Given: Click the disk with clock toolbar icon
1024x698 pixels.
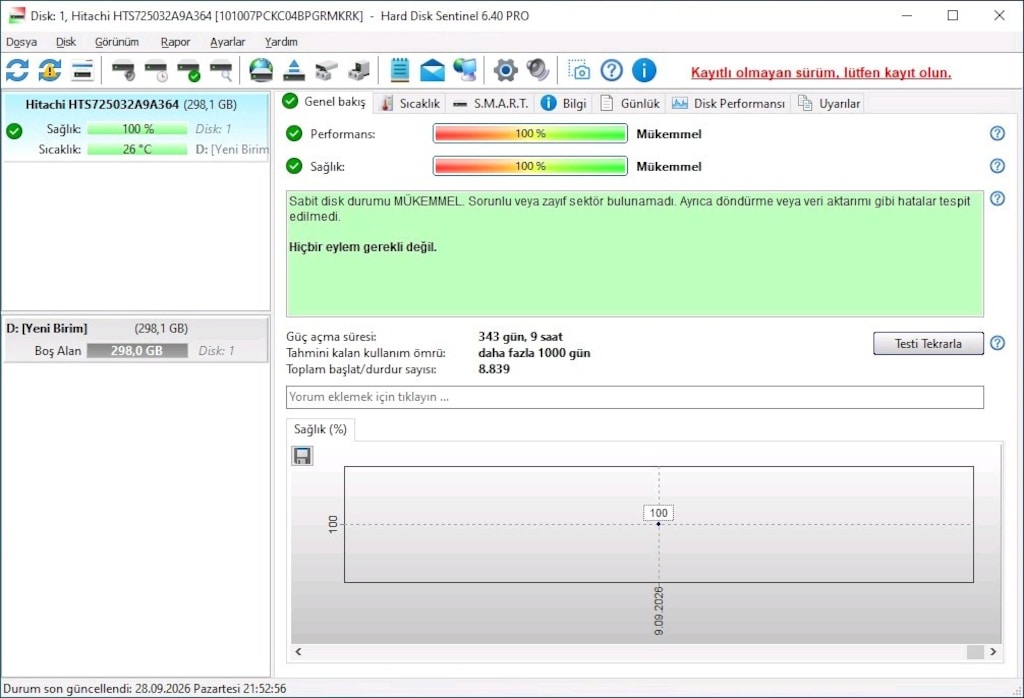Looking at the screenshot, I should click(156, 71).
